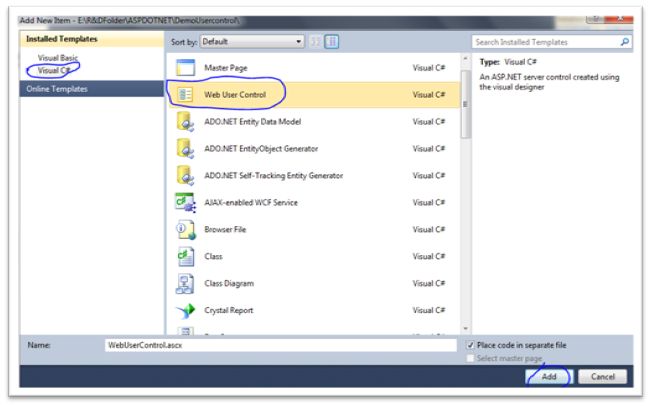Screen dimensions: 650x406
Task: Select the Web User Control label
Action: click(x=235, y=95)
